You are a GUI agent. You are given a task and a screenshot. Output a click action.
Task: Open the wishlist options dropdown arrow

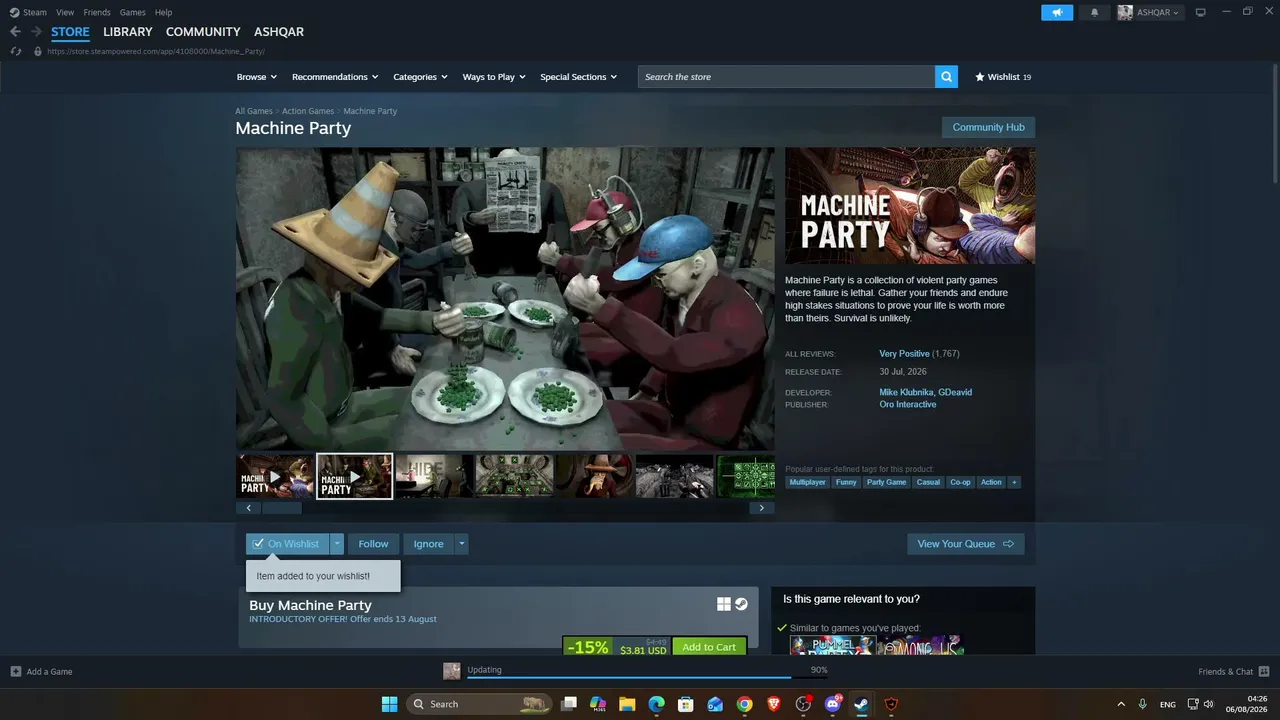[337, 544]
